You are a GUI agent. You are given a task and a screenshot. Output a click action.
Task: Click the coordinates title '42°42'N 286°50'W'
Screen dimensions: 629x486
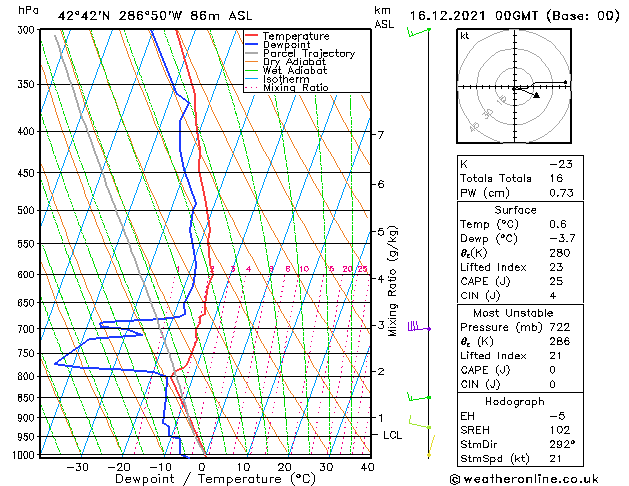click(x=120, y=16)
